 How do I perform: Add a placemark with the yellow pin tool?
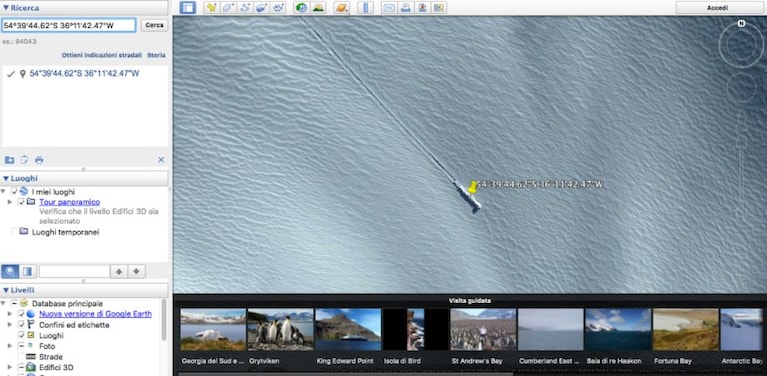[x=211, y=7]
